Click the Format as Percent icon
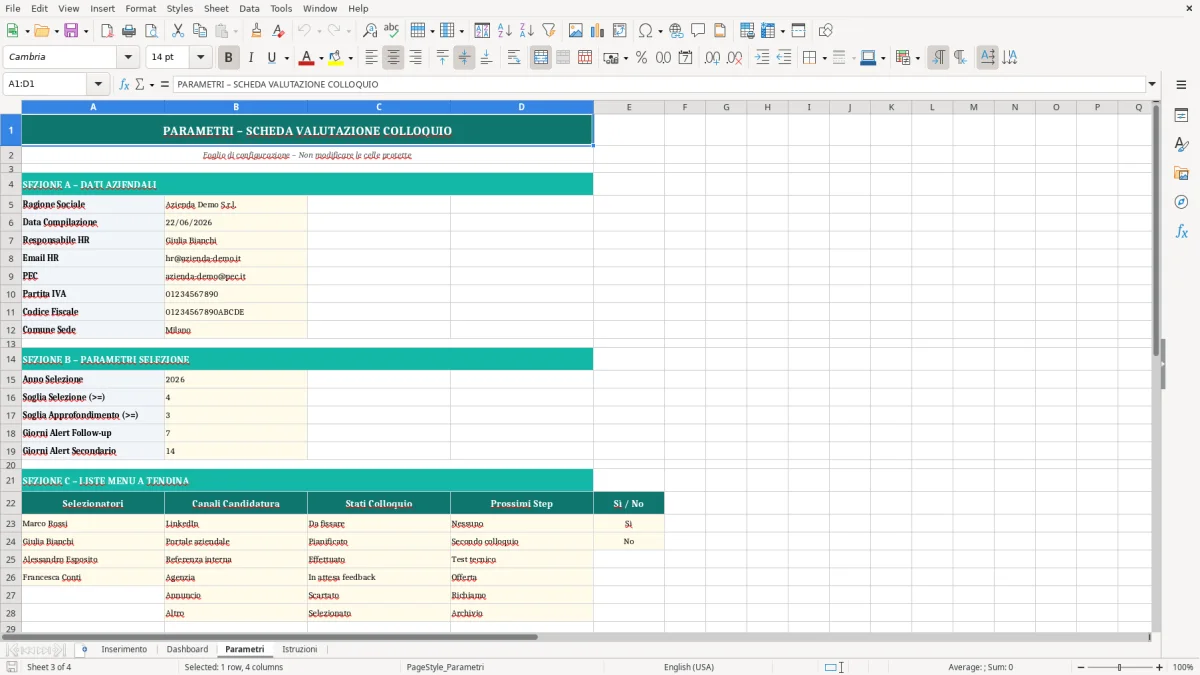The height and width of the screenshot is (675, 1200). (641, 58)
